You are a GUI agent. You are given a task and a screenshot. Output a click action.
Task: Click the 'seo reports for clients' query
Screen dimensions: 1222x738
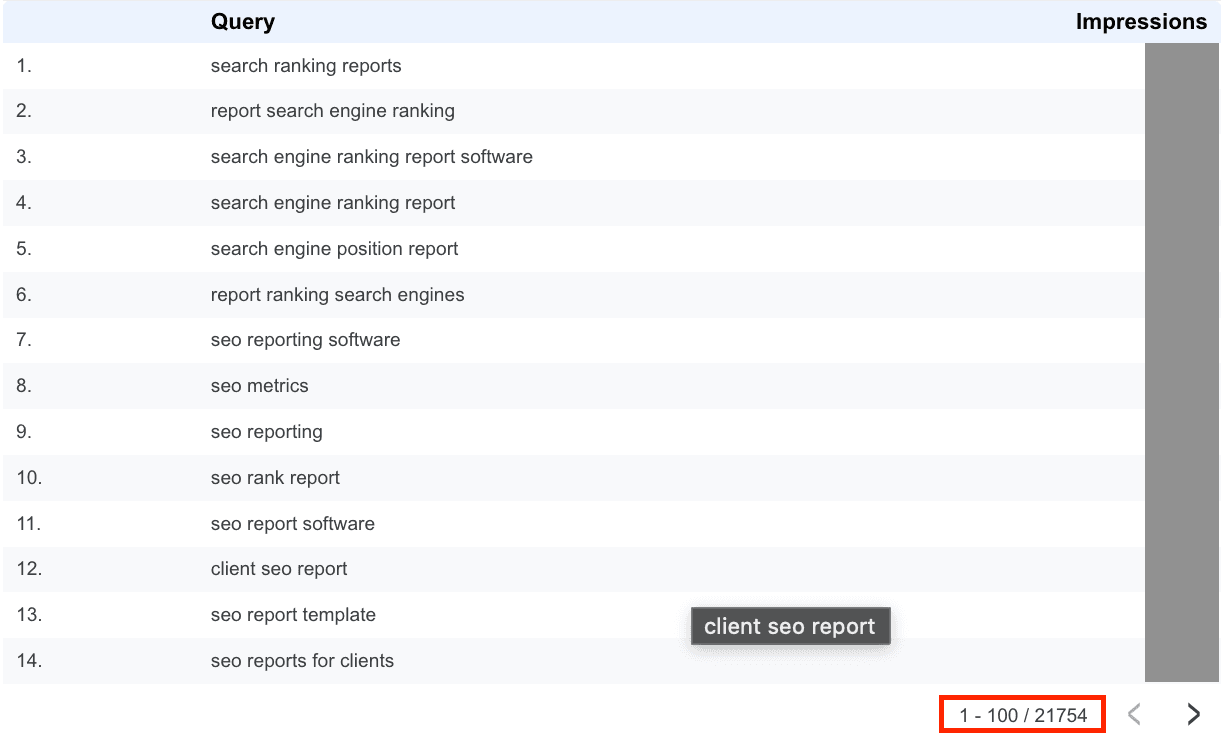click(x=301, y=661)
